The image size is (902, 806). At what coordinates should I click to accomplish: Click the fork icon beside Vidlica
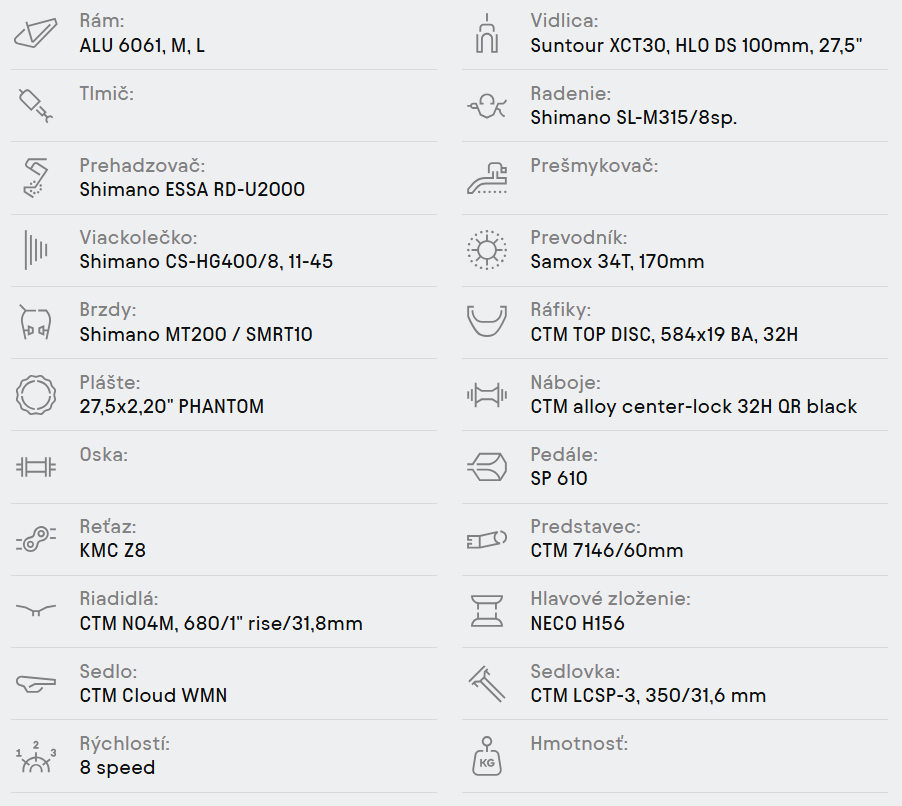[x=487, y=34]
